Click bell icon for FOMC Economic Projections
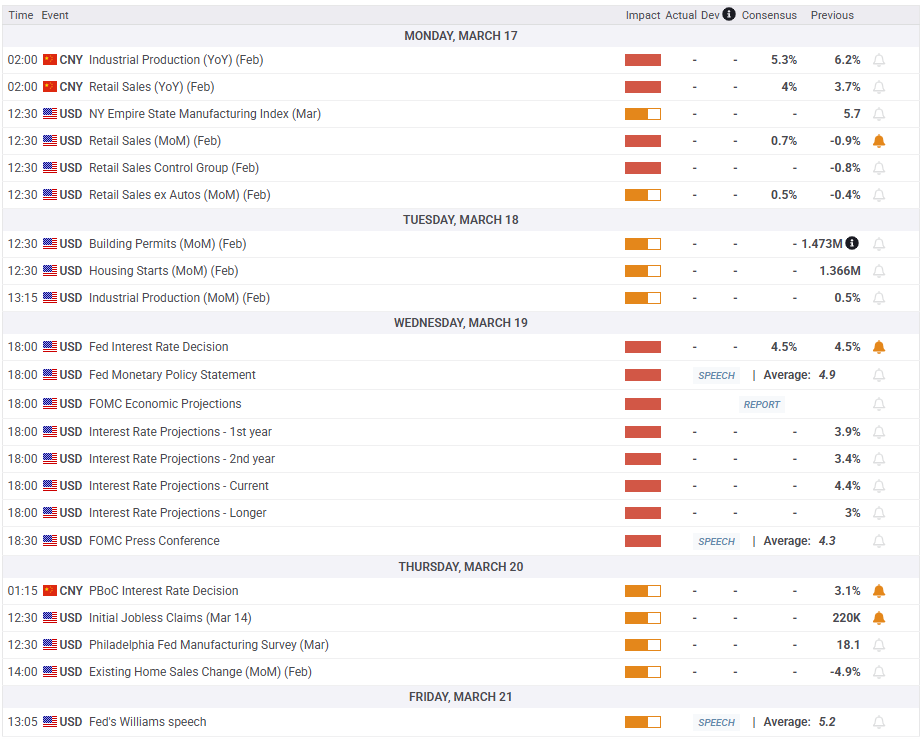The height and width of the screenshot is (739, 922). [879, 404]
